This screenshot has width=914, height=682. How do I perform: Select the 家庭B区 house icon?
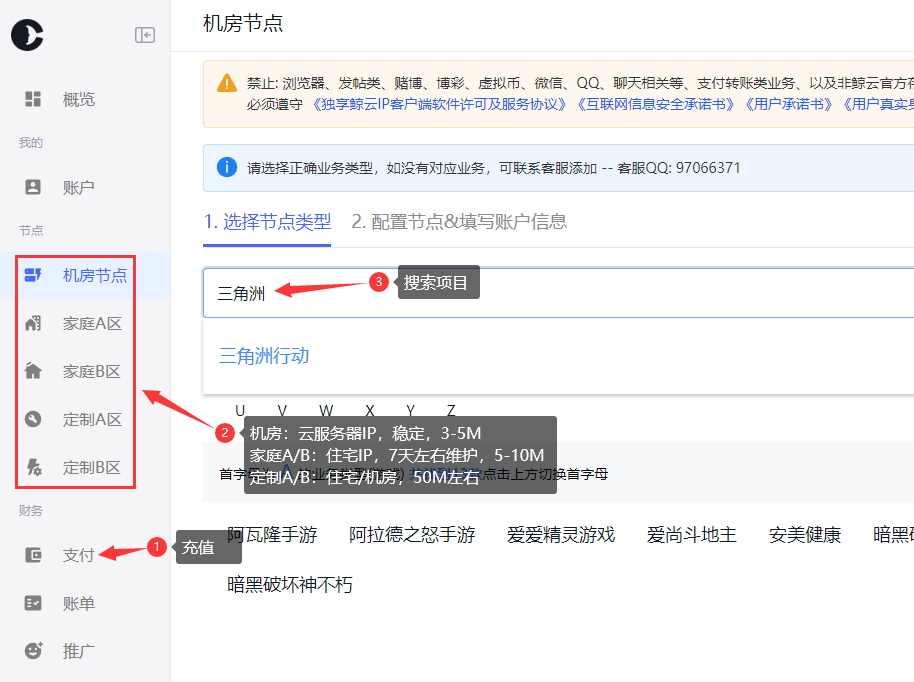pyautogui.click(x=34, y=370)
